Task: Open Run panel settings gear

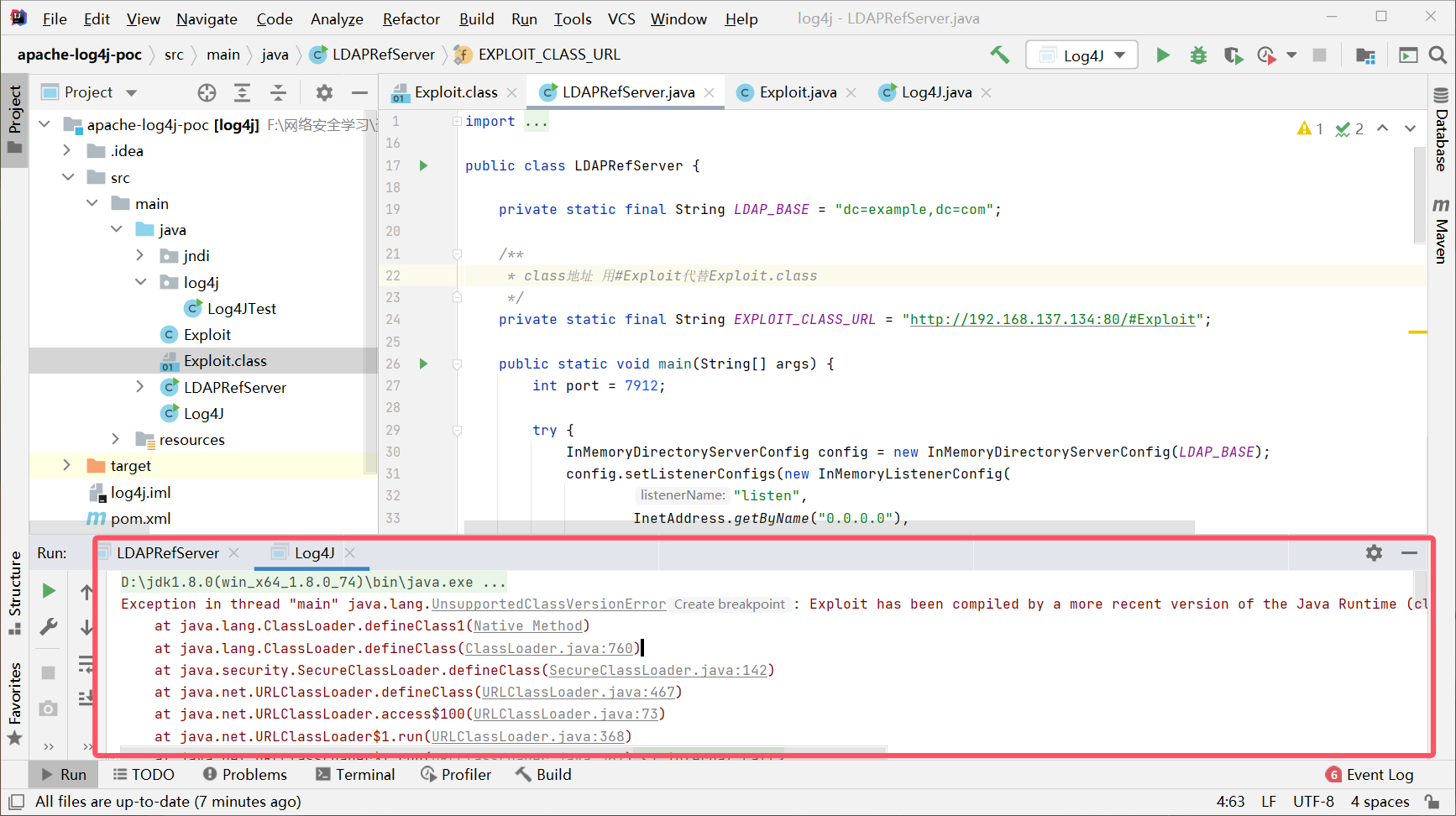Action: [x=1374, y=552]
